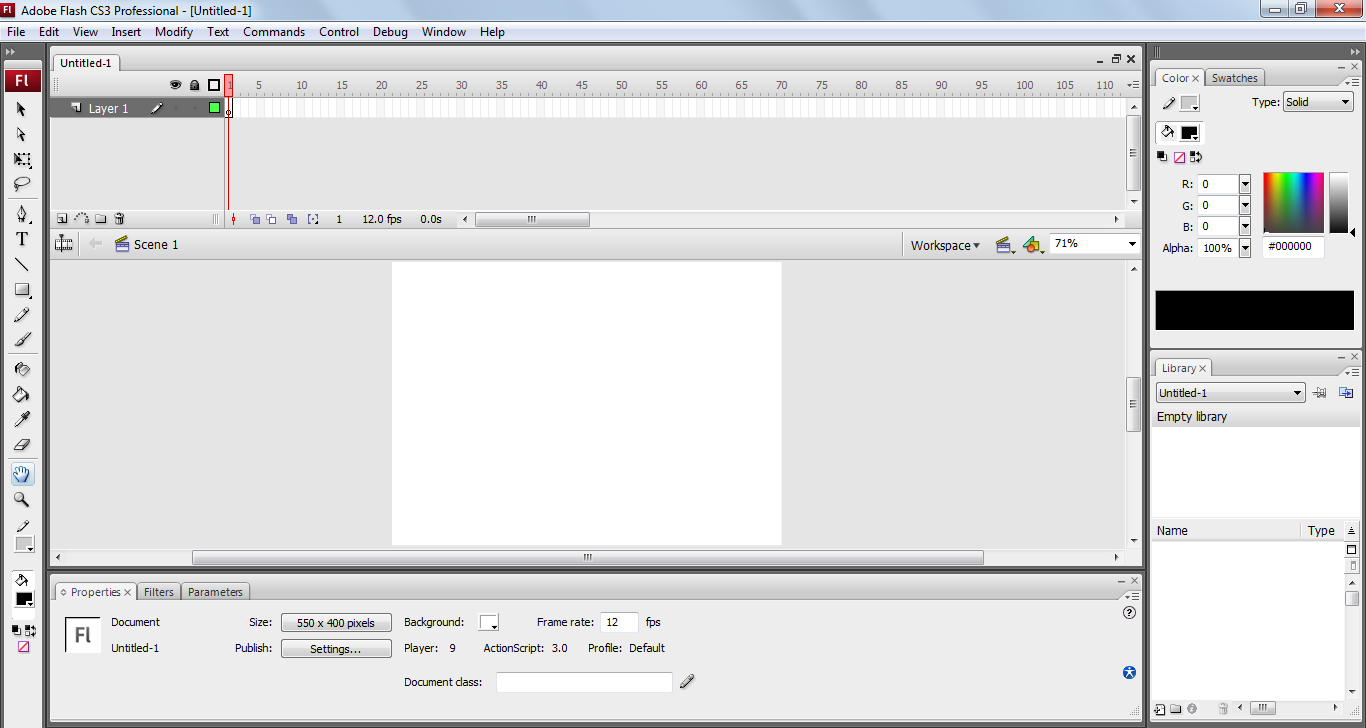Click Edit Scene clapperboard icon
Viewport: 1366px width, 728px height.
(1005, 245)
